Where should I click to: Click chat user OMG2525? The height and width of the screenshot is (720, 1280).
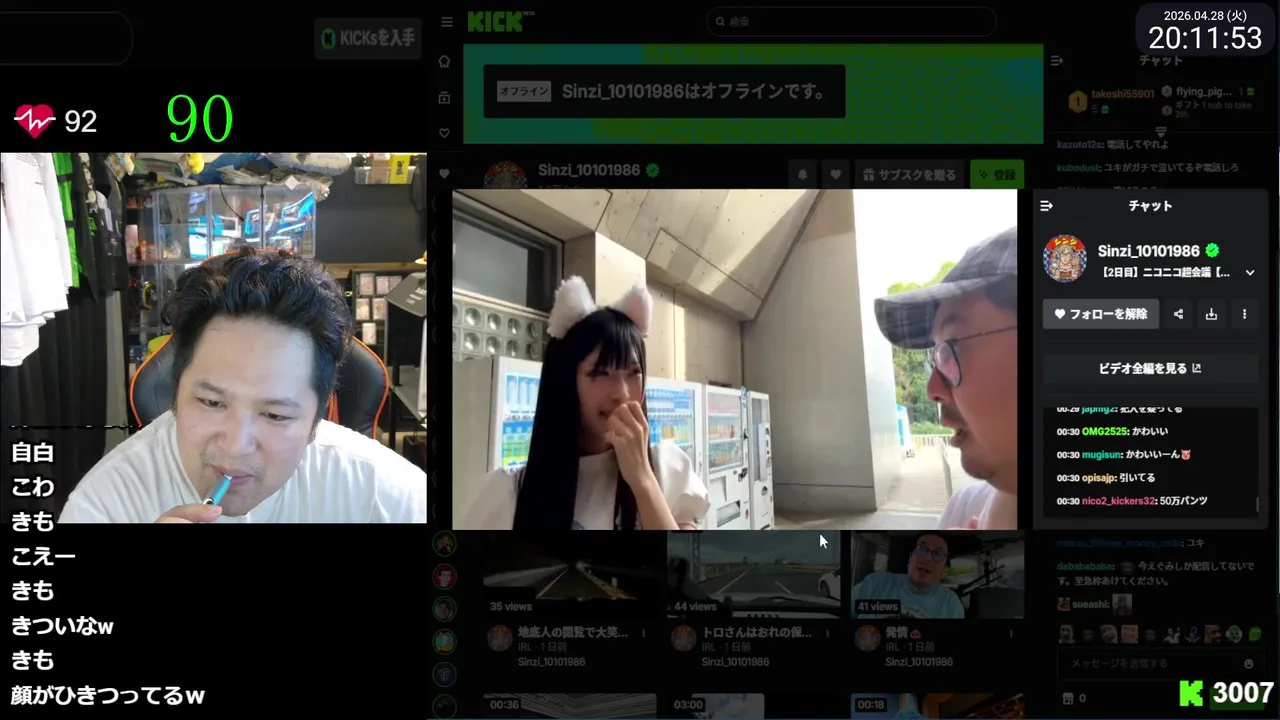point(1104,431)
